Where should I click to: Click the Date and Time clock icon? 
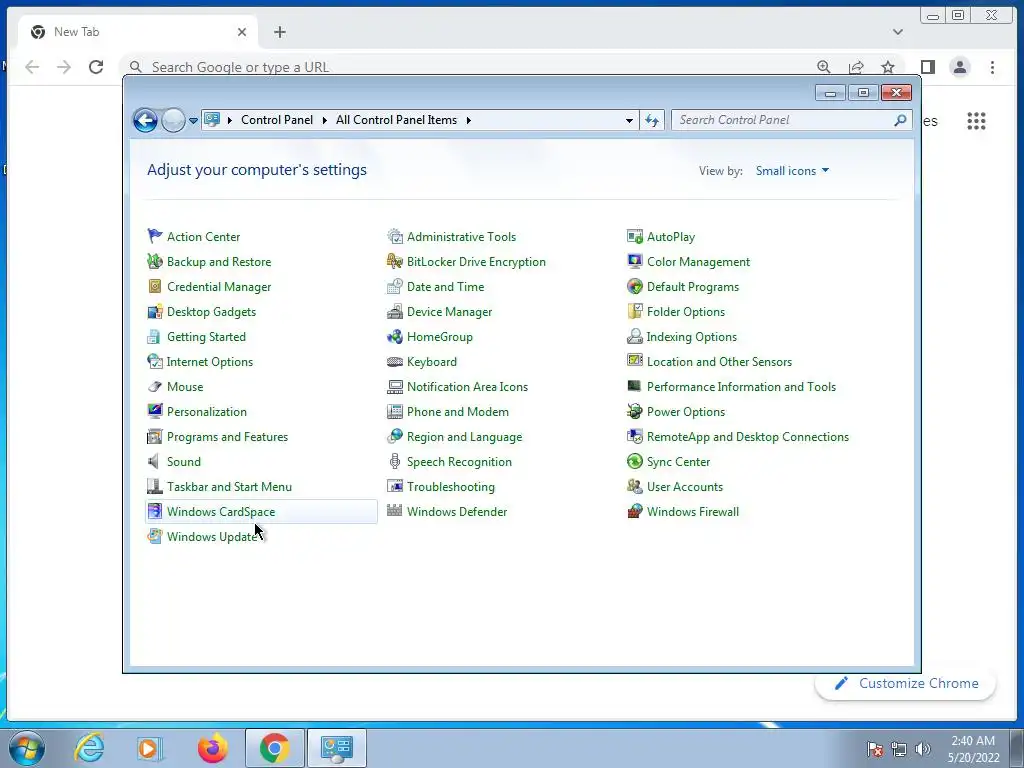394,287
